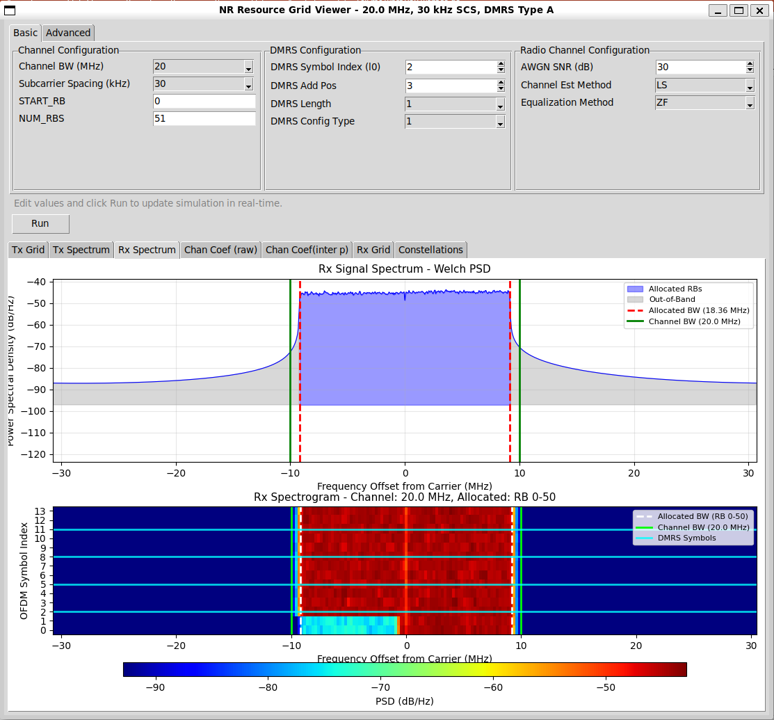
Task: Increment the AWGN SNR spinner
Action: click(750, 64)
